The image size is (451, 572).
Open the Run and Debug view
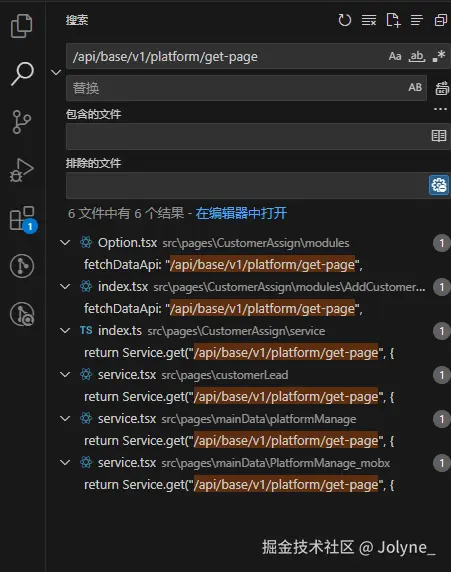[22, 170]
